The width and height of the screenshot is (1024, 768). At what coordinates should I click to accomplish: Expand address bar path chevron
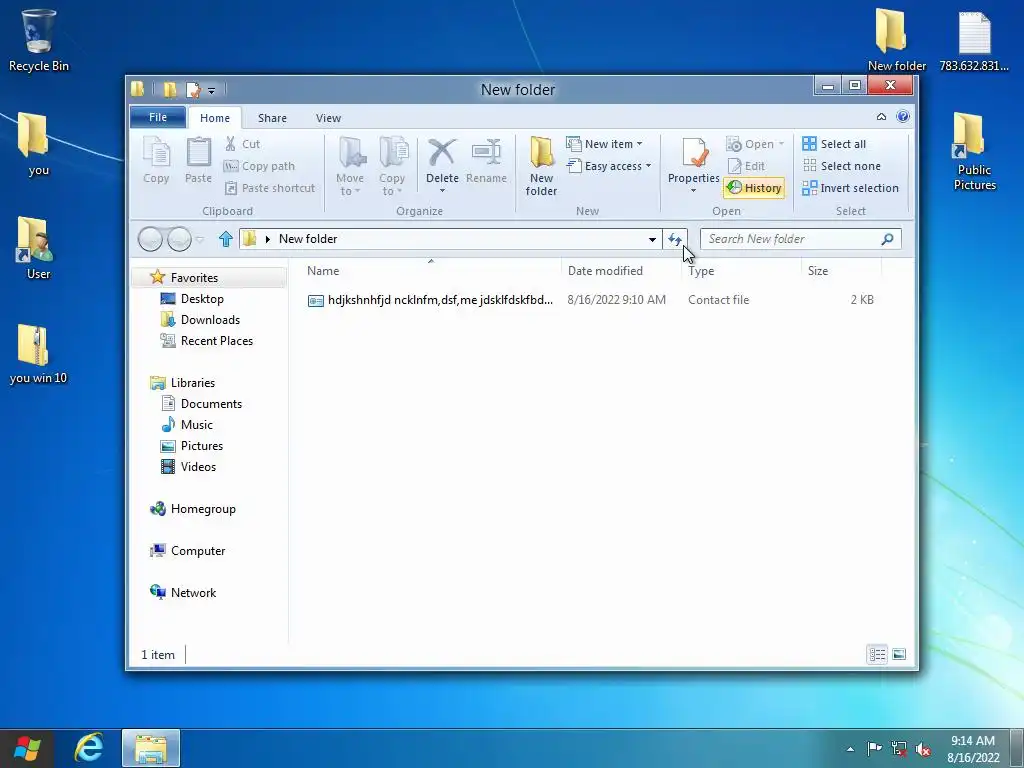pos(268,239)
